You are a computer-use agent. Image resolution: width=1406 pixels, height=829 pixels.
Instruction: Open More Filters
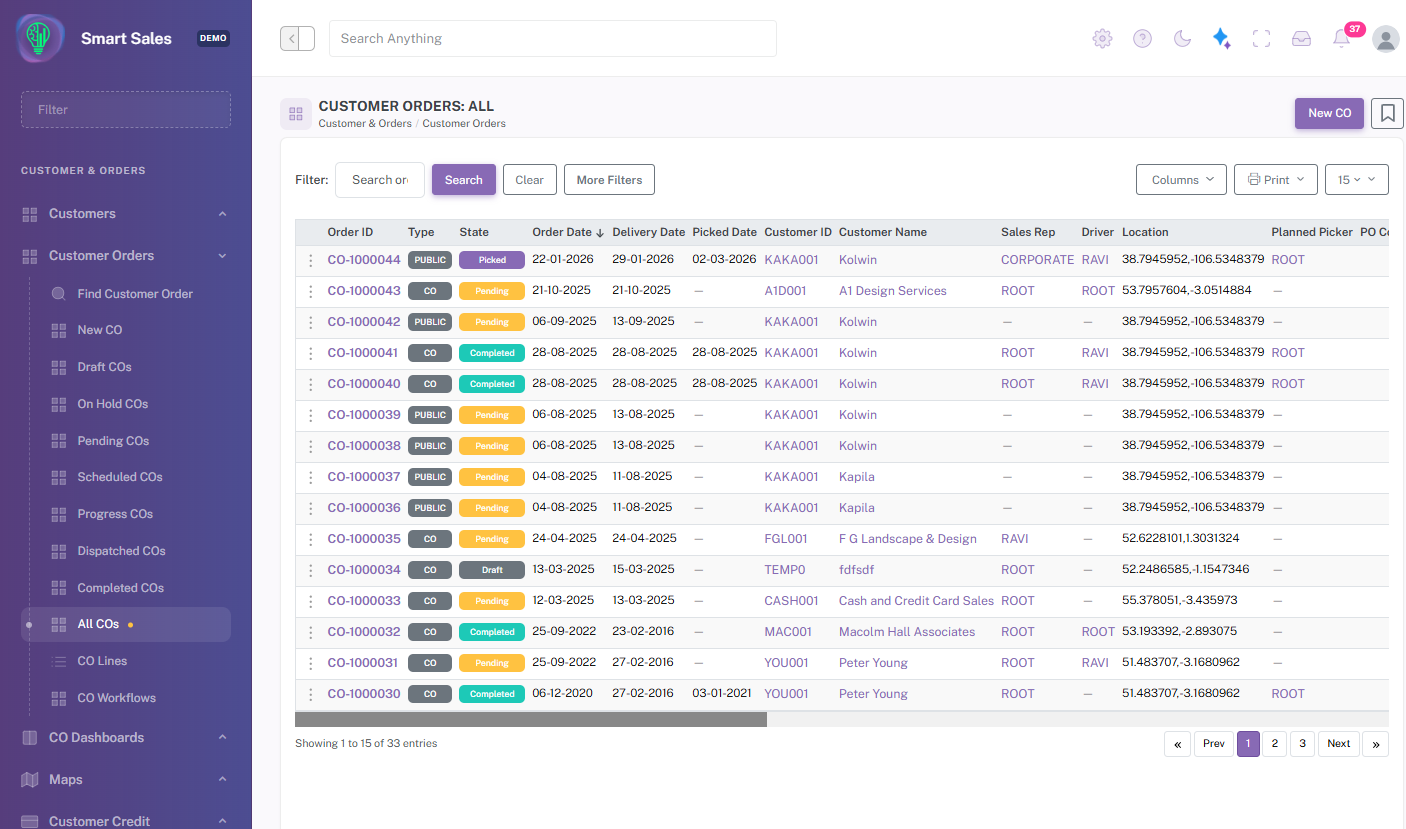[609, 180]
